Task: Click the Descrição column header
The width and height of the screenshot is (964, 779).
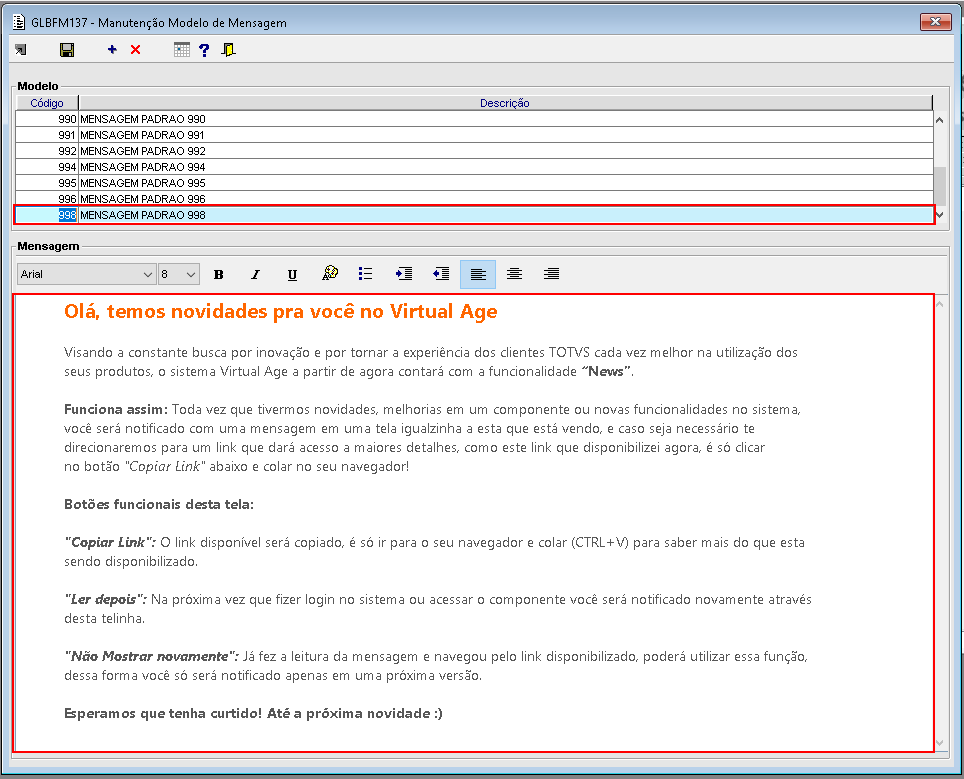Action: coord(505,103)
